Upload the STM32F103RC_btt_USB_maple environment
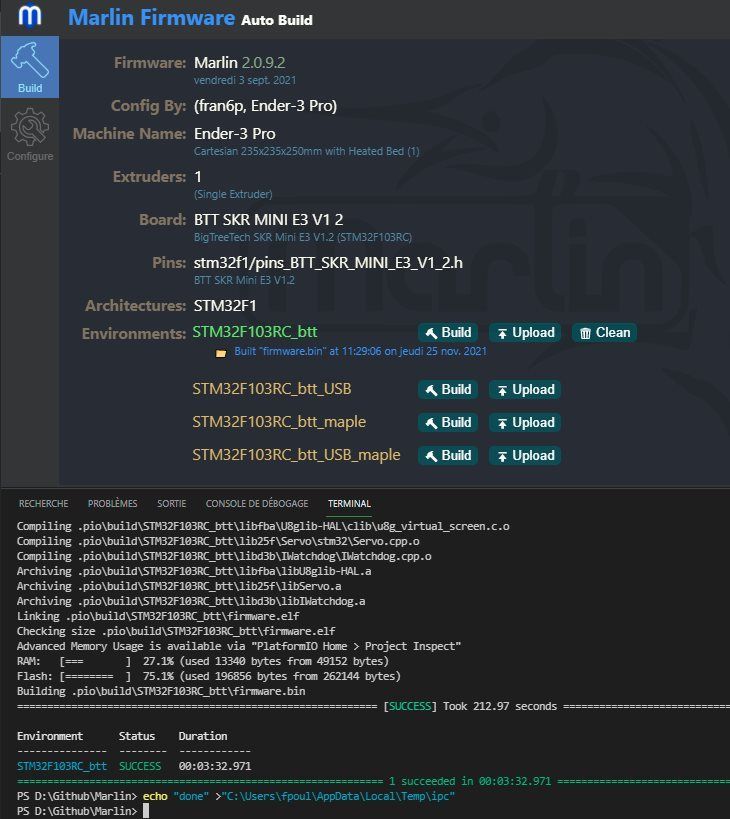 (x=525, y=455)
